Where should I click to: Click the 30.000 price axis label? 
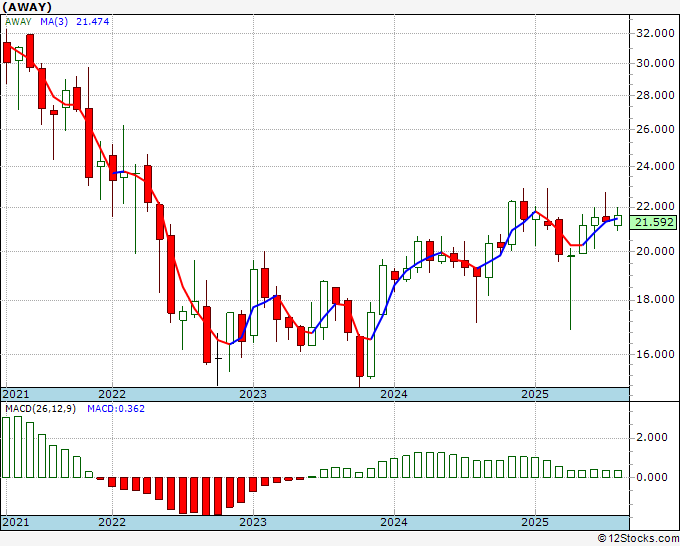click(655, 63)
